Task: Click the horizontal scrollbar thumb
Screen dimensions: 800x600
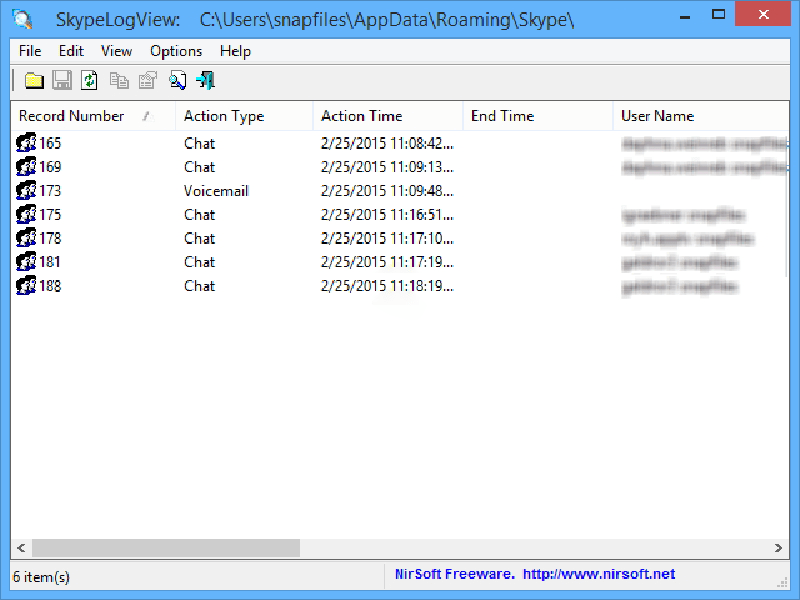Action: 166,548
